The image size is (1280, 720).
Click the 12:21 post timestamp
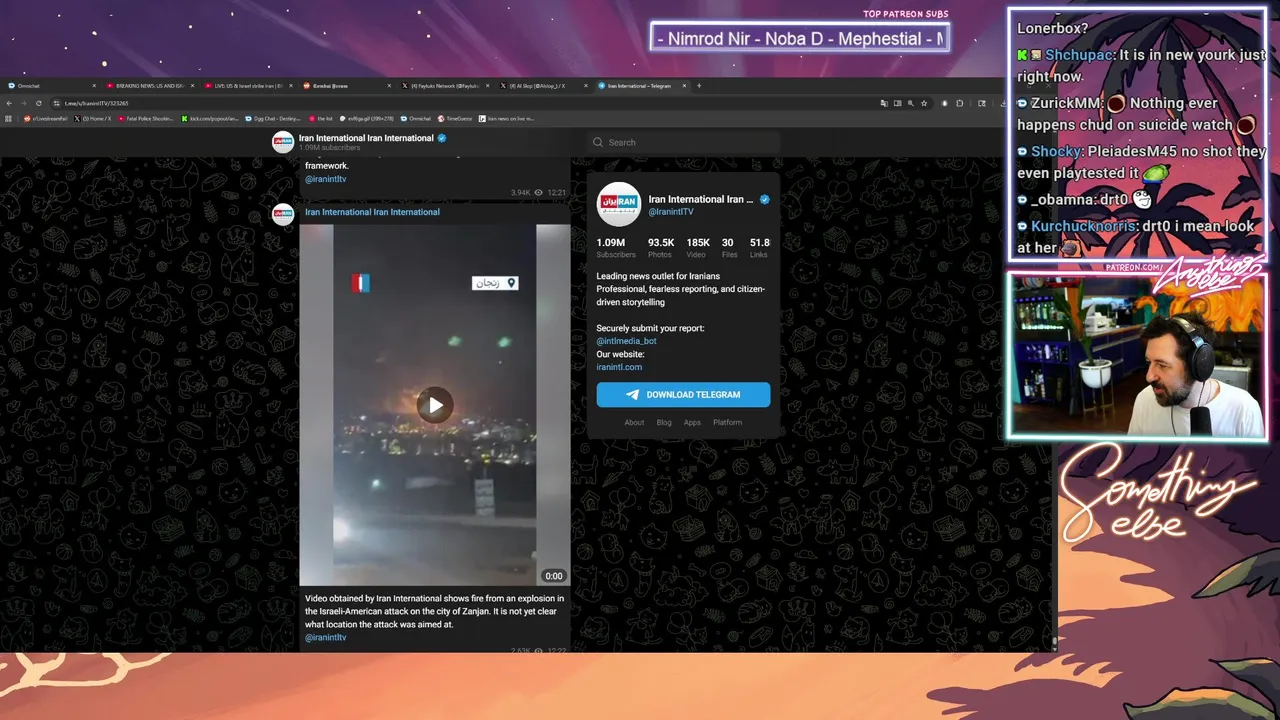click(x=557, y=192)
